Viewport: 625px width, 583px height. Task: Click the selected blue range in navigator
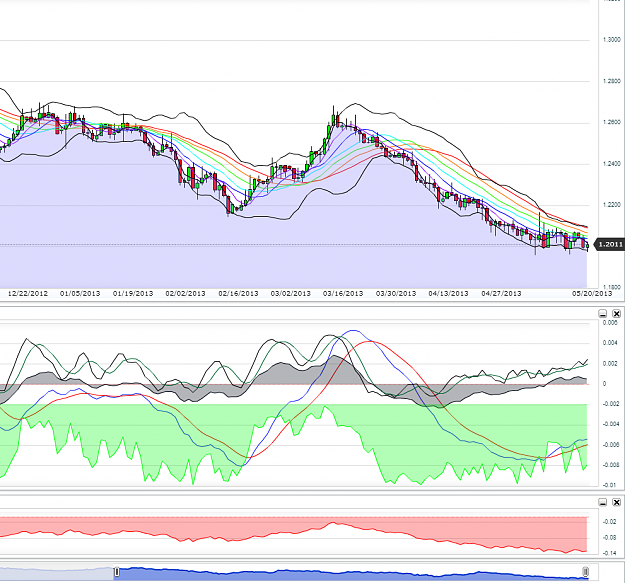tap(351, 573)
